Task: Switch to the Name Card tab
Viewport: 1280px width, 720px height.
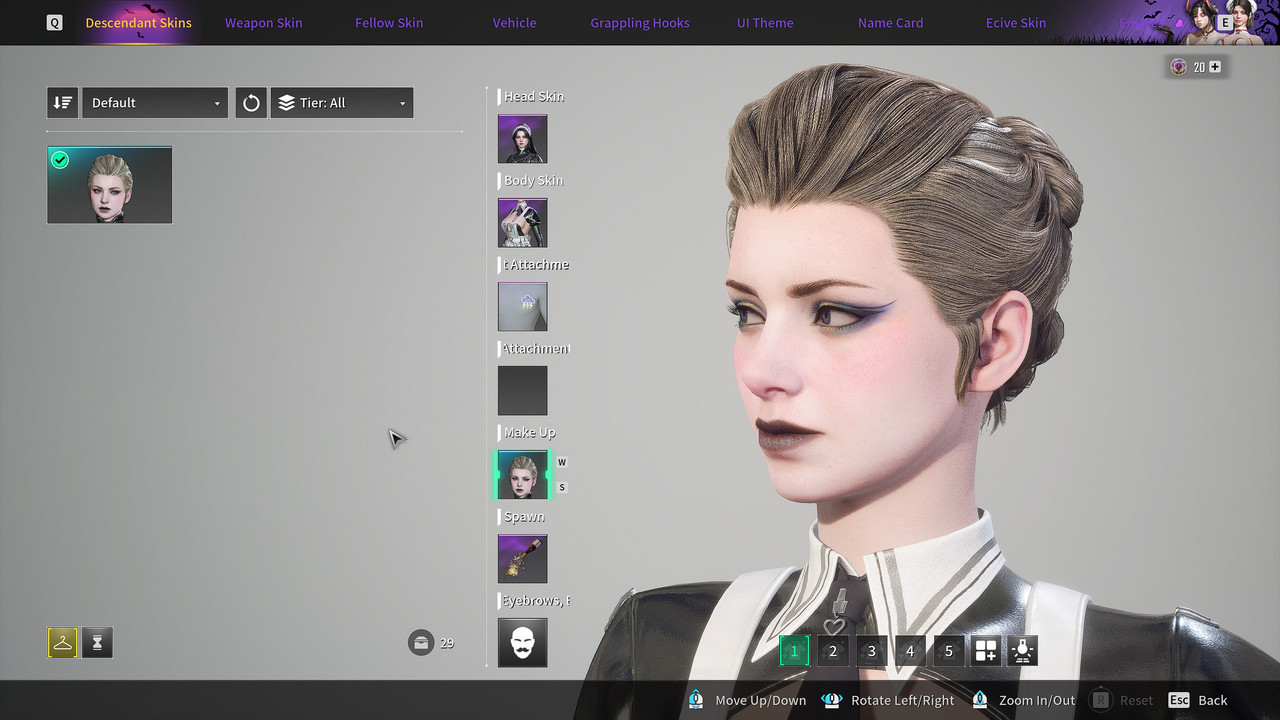Action: (890, 22)
